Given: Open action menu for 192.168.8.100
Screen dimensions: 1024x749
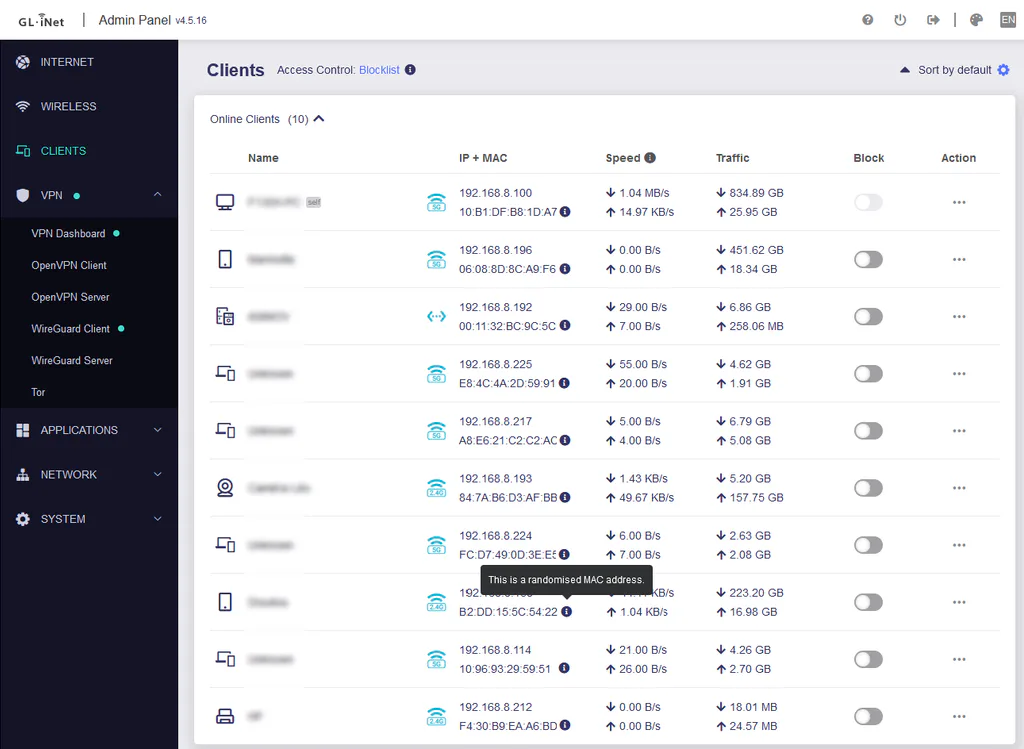Looking at the screenshot, I should click(x=959, y=202).
